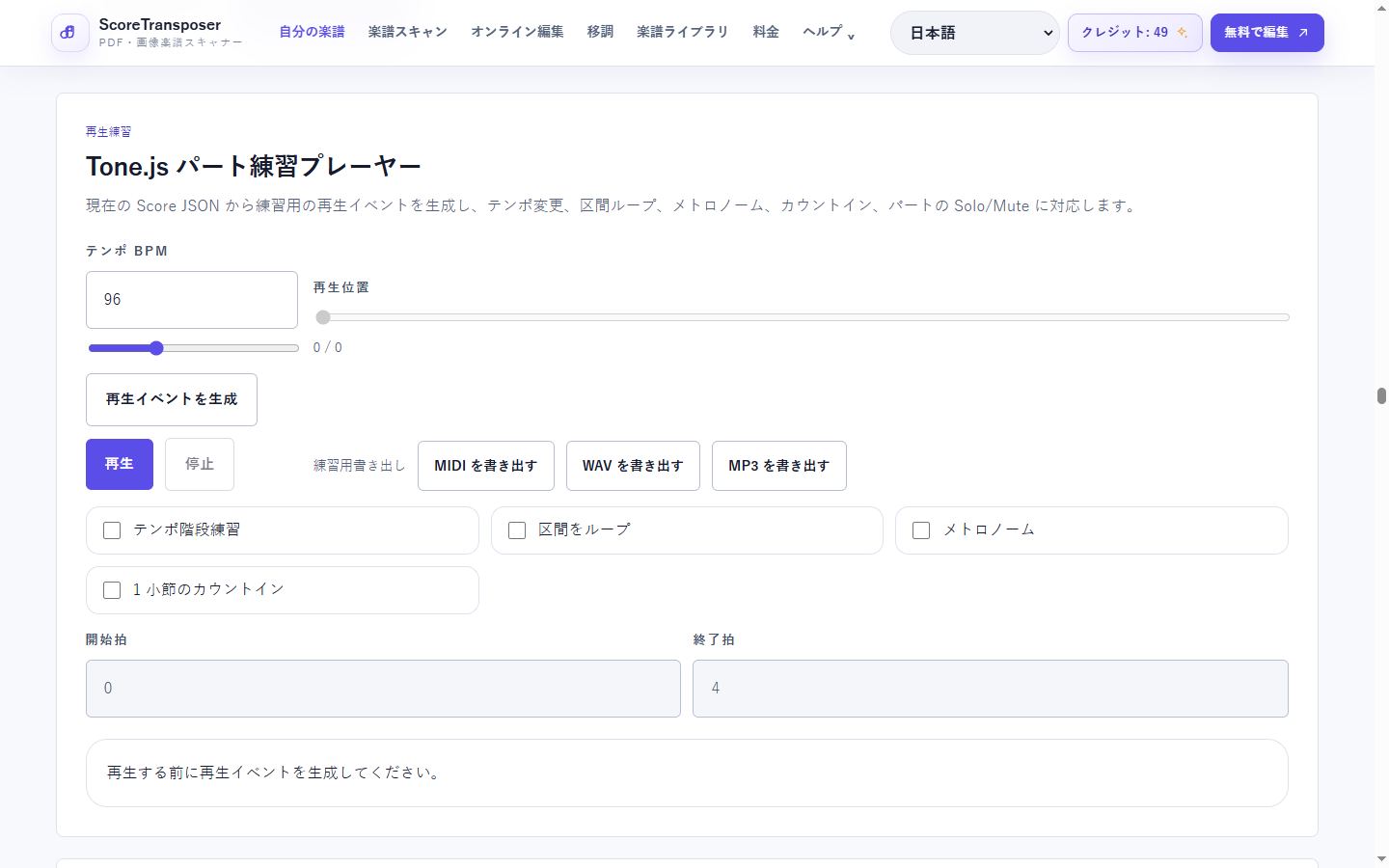The image size is (1389, 868).
Task: Open the 日本語 language dropdown
Action: tap(974, 33)
